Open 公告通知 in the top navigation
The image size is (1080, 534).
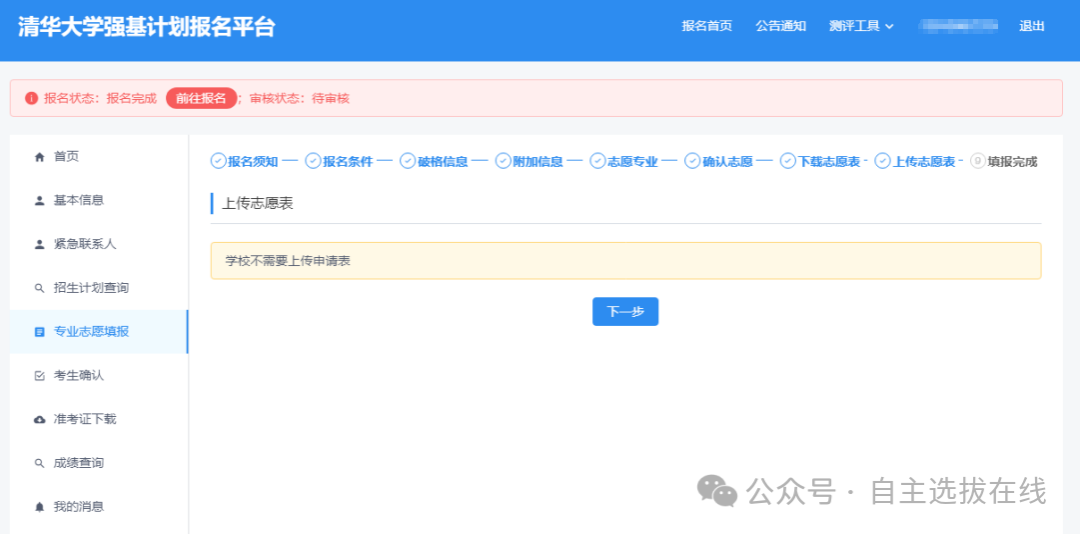[x=780, y=26]
